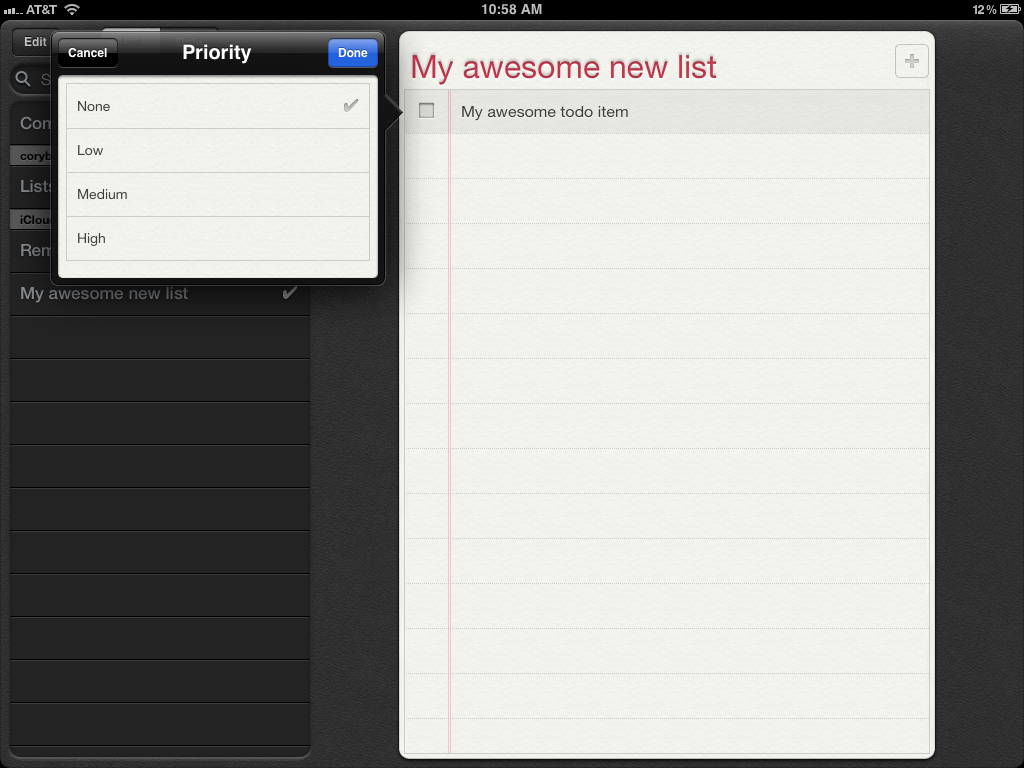Select None priority option

(x=200, y=106)
